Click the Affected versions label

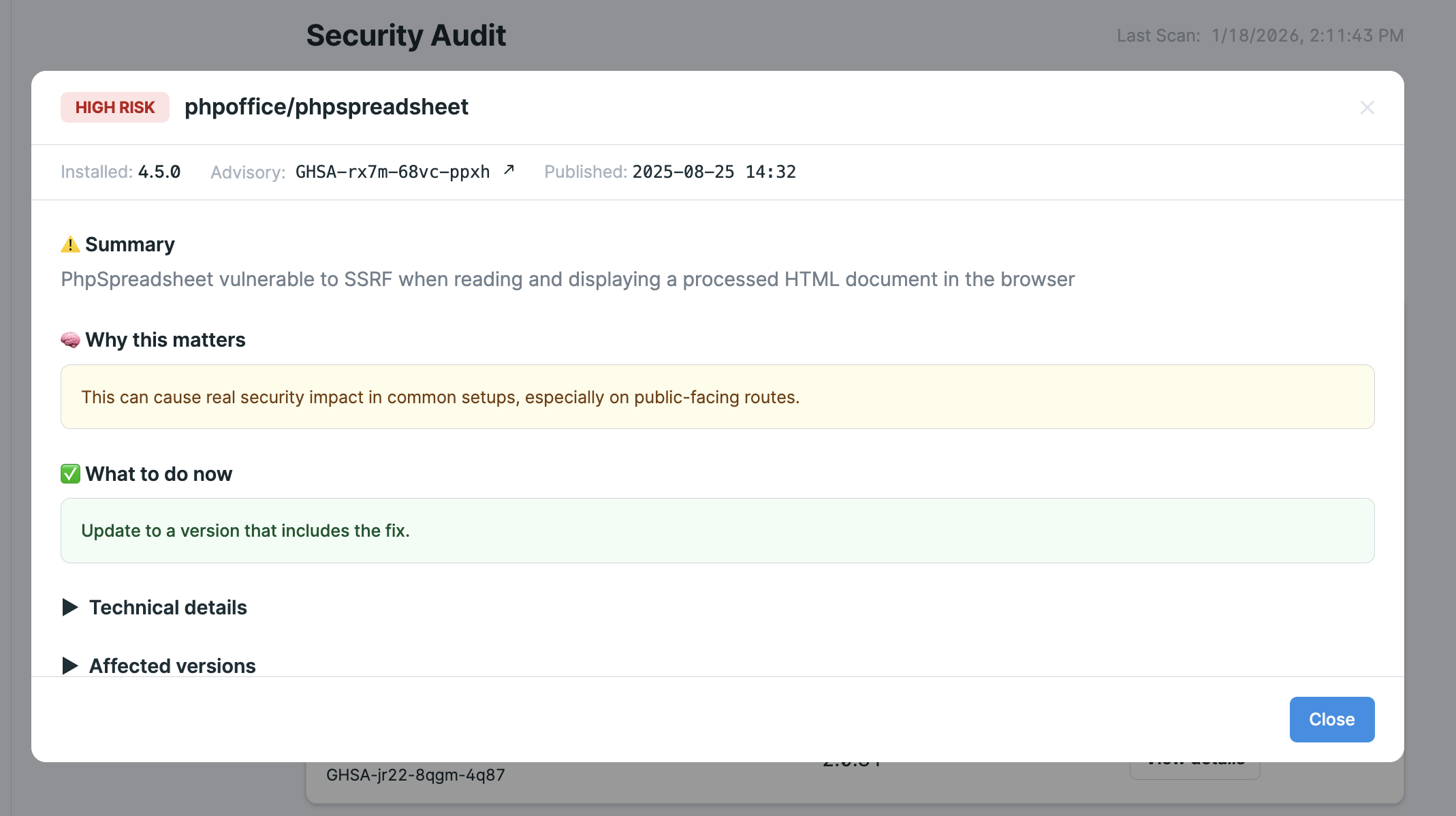point(172,666)
